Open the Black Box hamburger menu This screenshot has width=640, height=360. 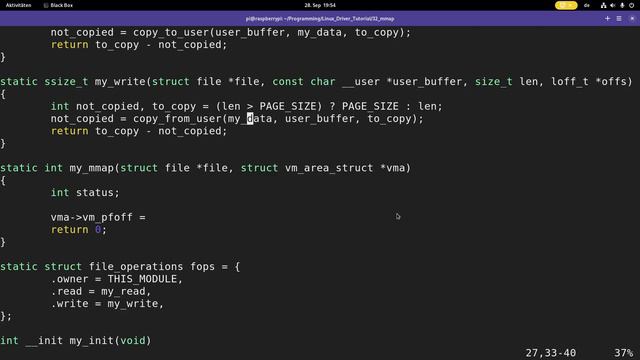[619, 18]
